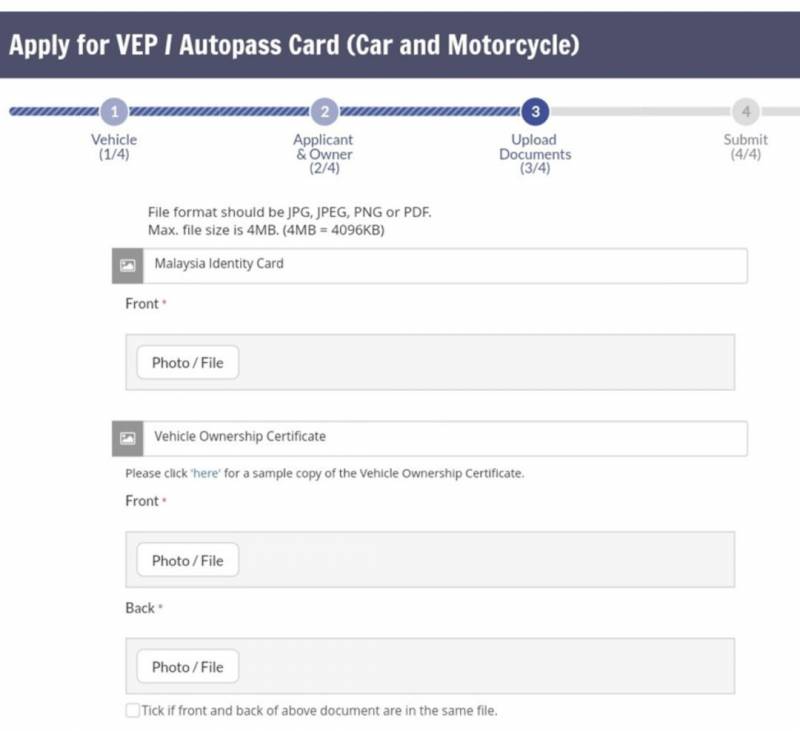Click image icon beside Vehicle Ownership Certificate
Image resolution: width=800 pixels, height=731 pixels.
(127, 438)
